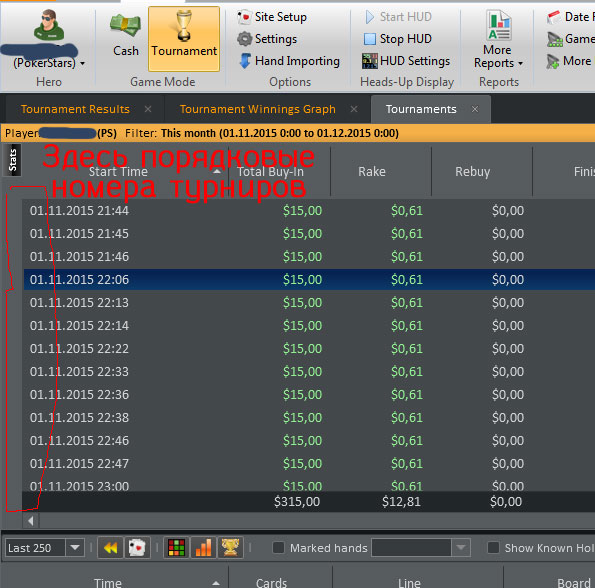Image resolution: width=595 pixels, height=588 pixels.
Task: Close the Tournament Results tab
Action: 148,109
